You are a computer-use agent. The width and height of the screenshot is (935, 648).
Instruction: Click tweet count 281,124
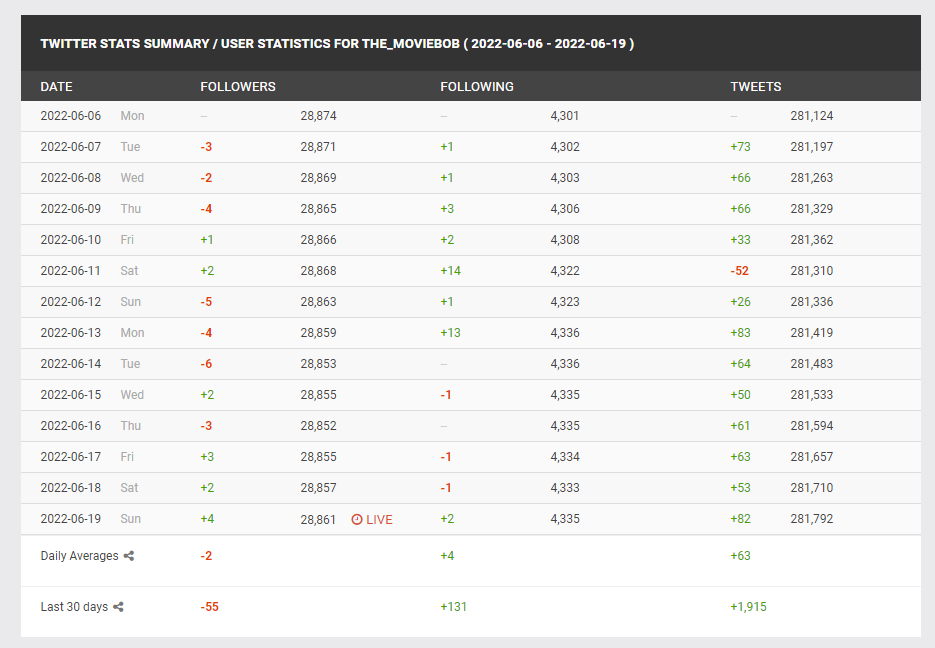click(812, 116)
